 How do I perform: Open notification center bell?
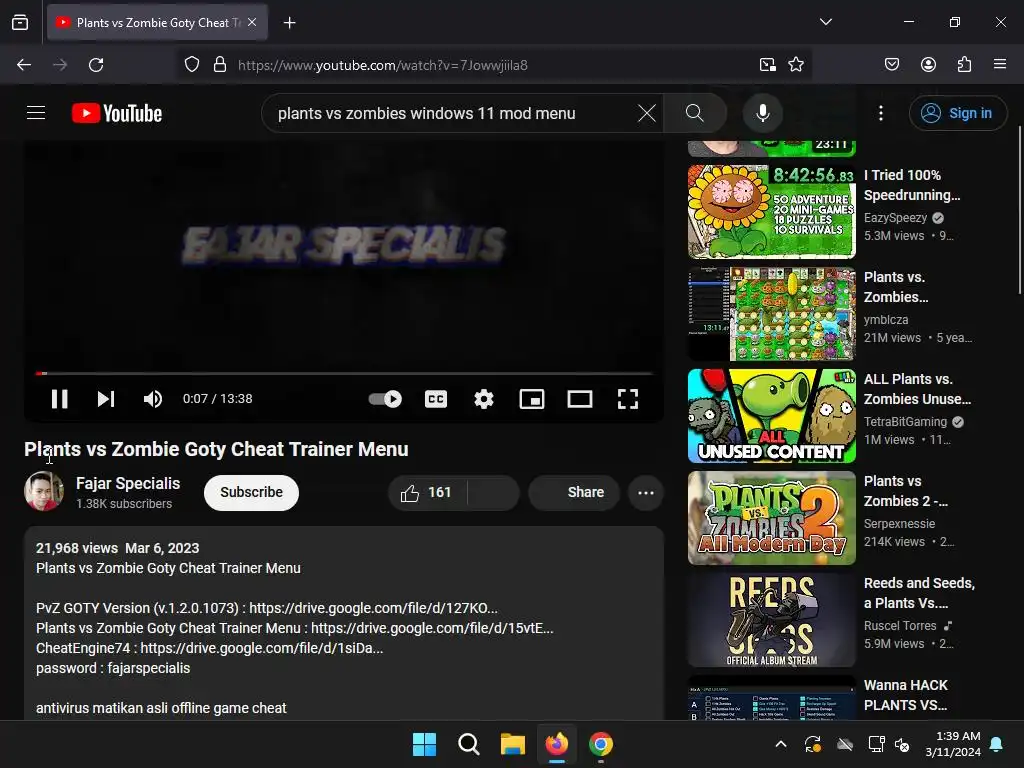pos(997,744)
